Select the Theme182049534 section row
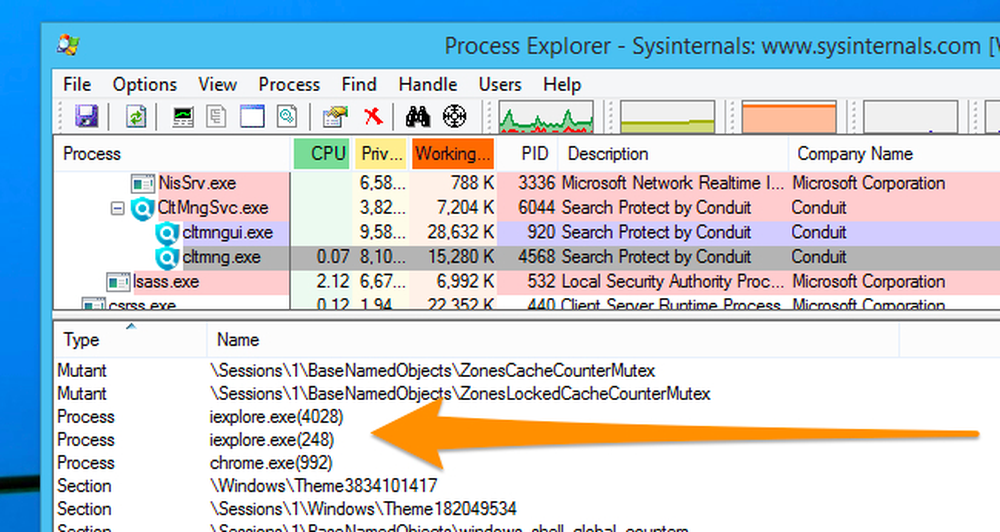 coord(527,508)
